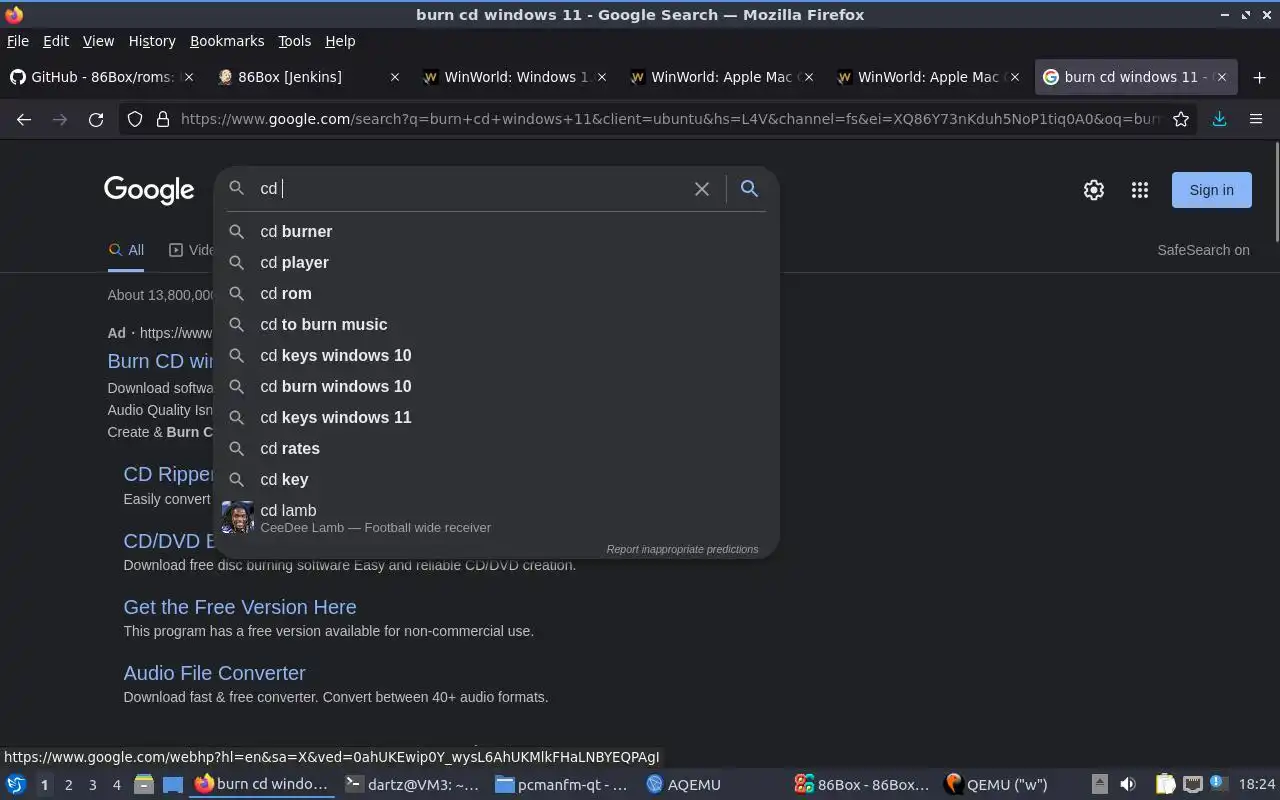The height and width of the screenshot is (800, 1280).
Task: Select suggestion cd burn windows 10
Action: click(x=497, y=386)
